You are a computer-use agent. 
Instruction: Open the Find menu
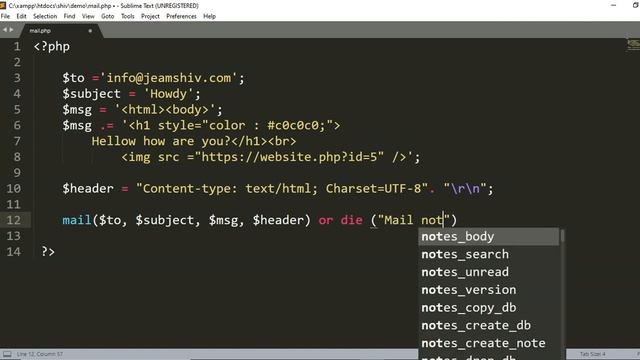(69, 16)
